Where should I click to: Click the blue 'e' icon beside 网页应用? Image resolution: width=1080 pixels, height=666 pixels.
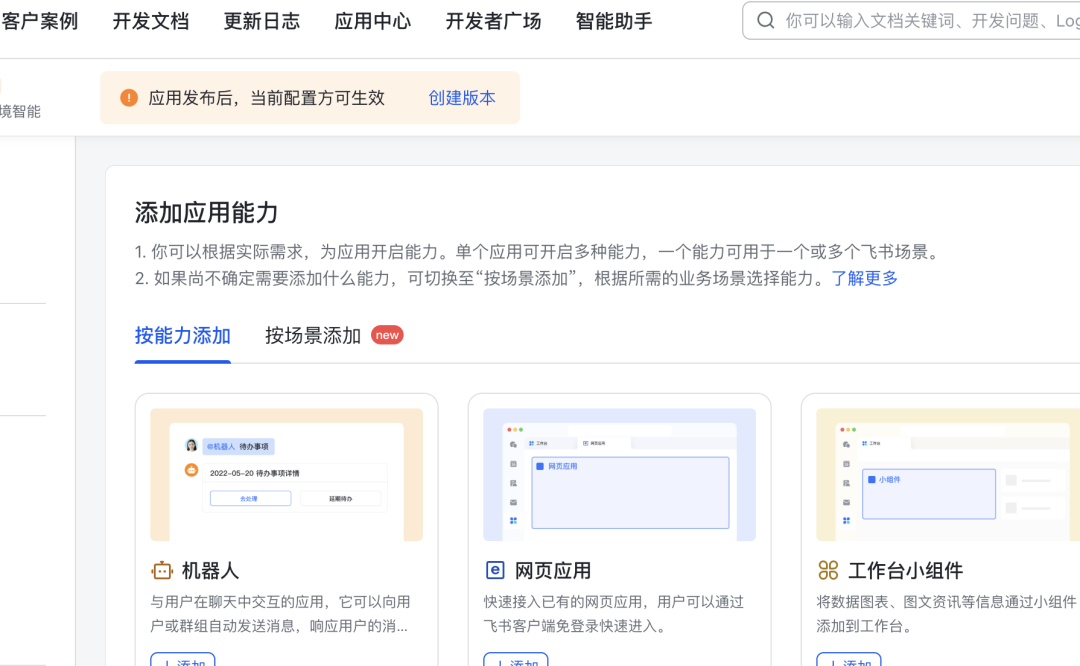tap(494, 570)
